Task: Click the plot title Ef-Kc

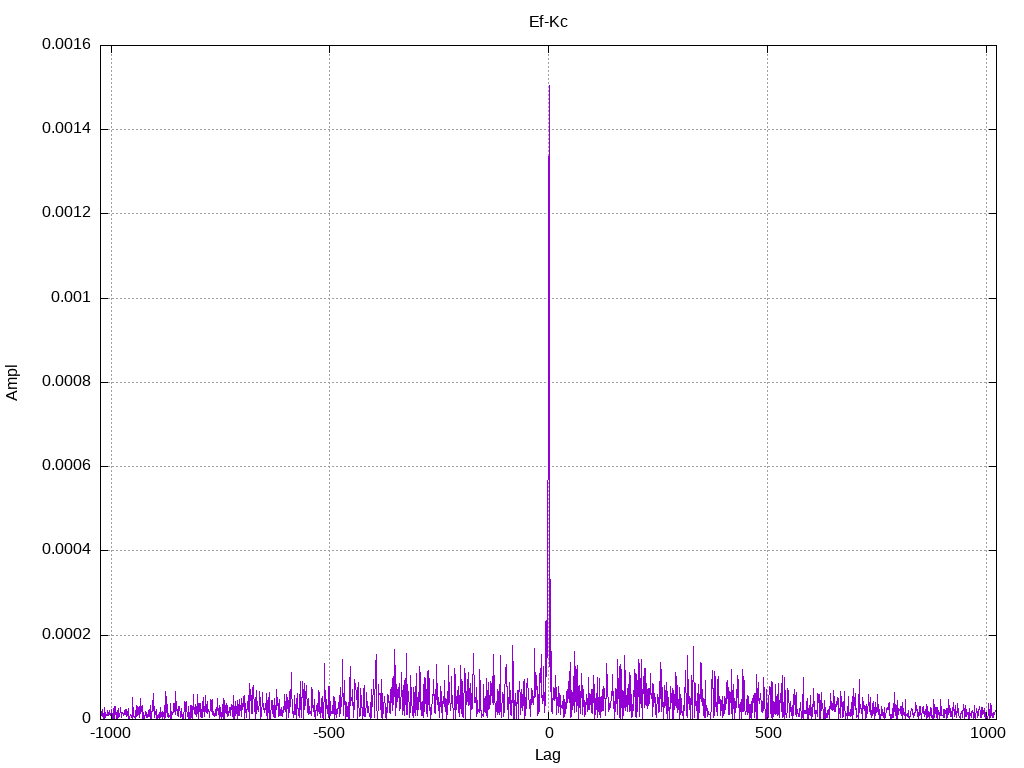Action: 548,22
